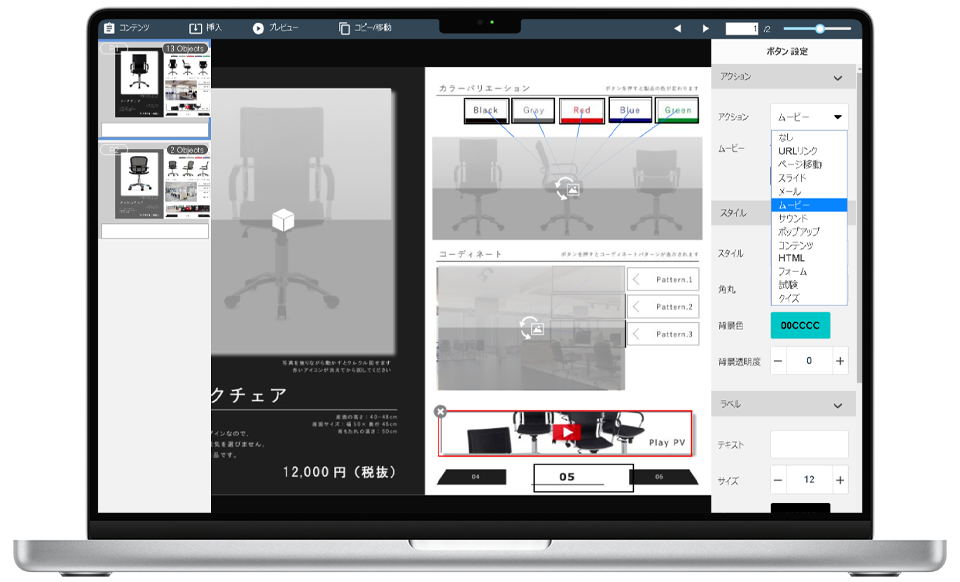Screen dimensions: 960x582
Task: Click the Gray color button
Action: pyautogui.click(x=533, y=111)
